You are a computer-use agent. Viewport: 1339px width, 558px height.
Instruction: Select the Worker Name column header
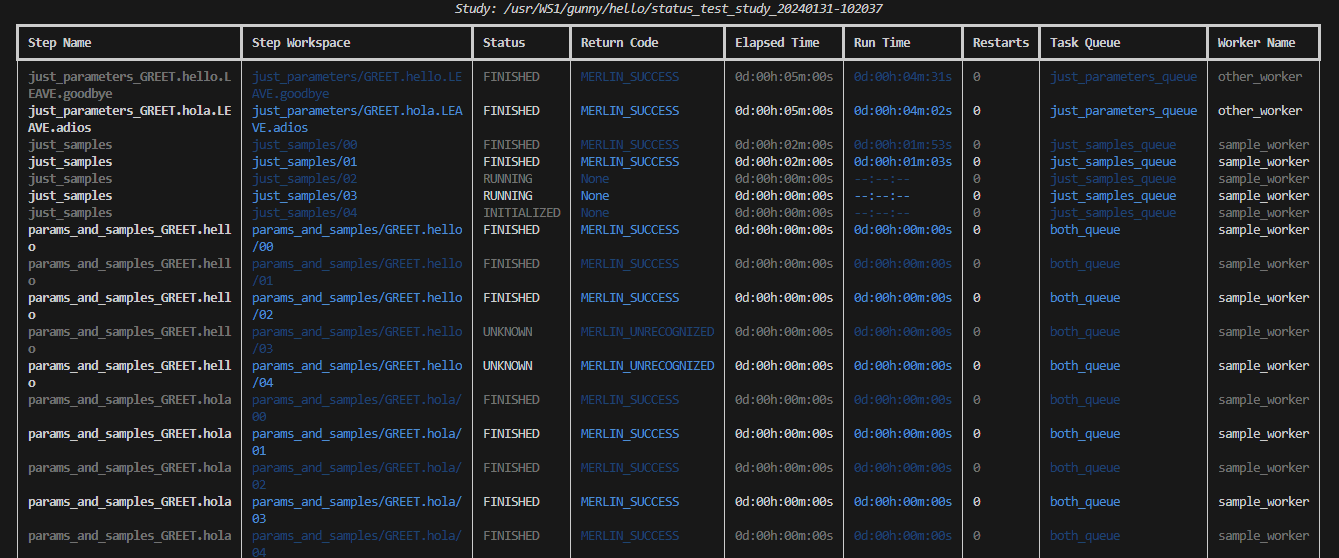pyautogui.click(x=1256, y=43)
